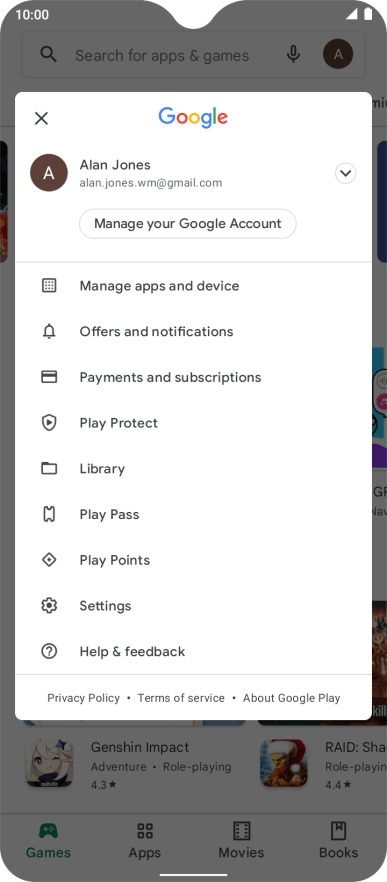The width and height of the screenshot is (387, 882).
Task: Open the Genshin Impact app thumbnail
Action: 50,763
